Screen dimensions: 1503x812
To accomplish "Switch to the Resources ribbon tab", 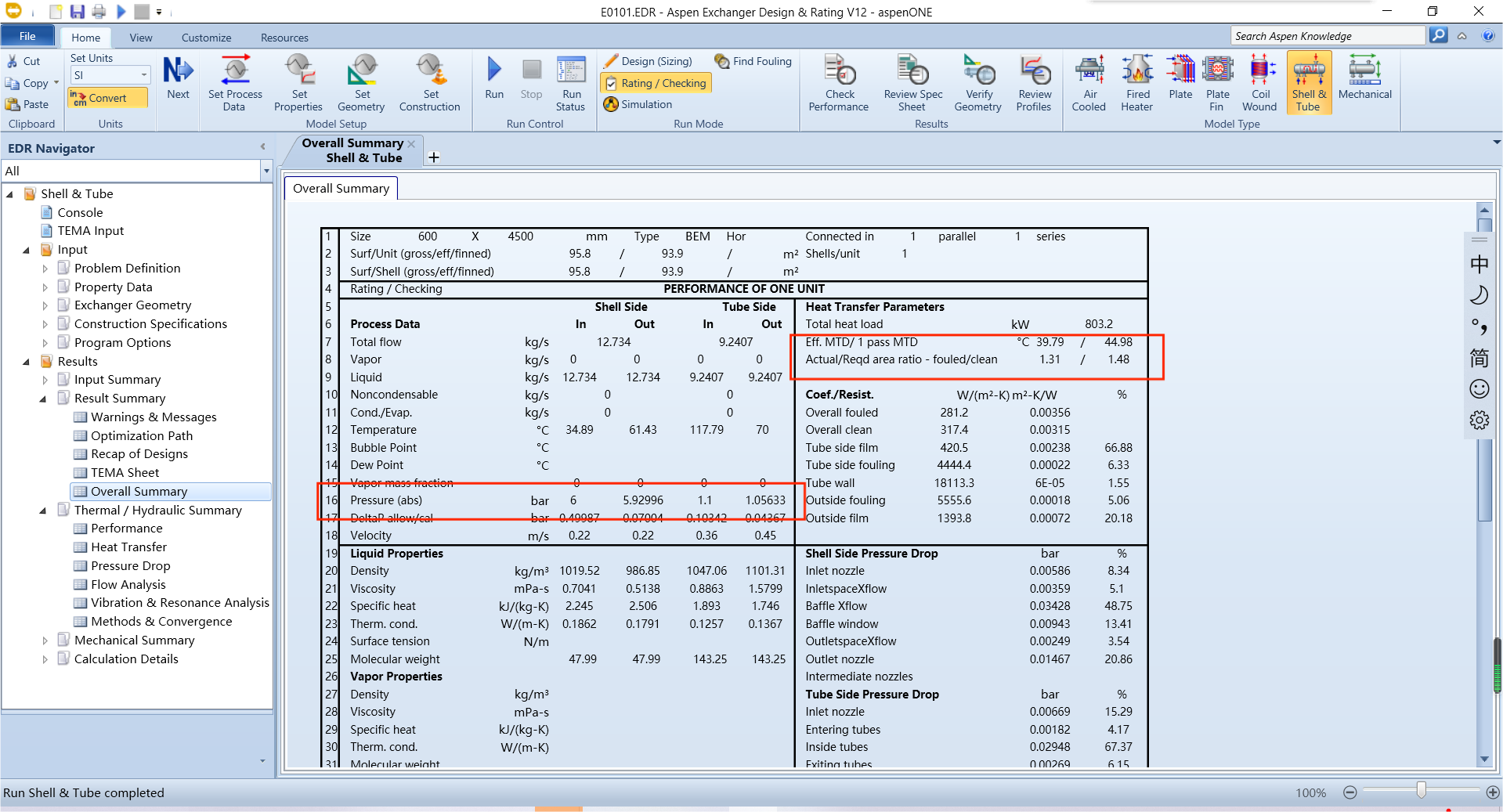I will click(284, 38).
